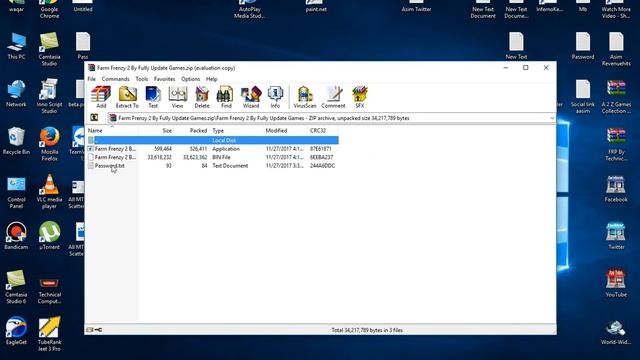The height and width of the screenshot is (360, 640).
Task: Run the Test archive tool
Action: tap(153, 97)
